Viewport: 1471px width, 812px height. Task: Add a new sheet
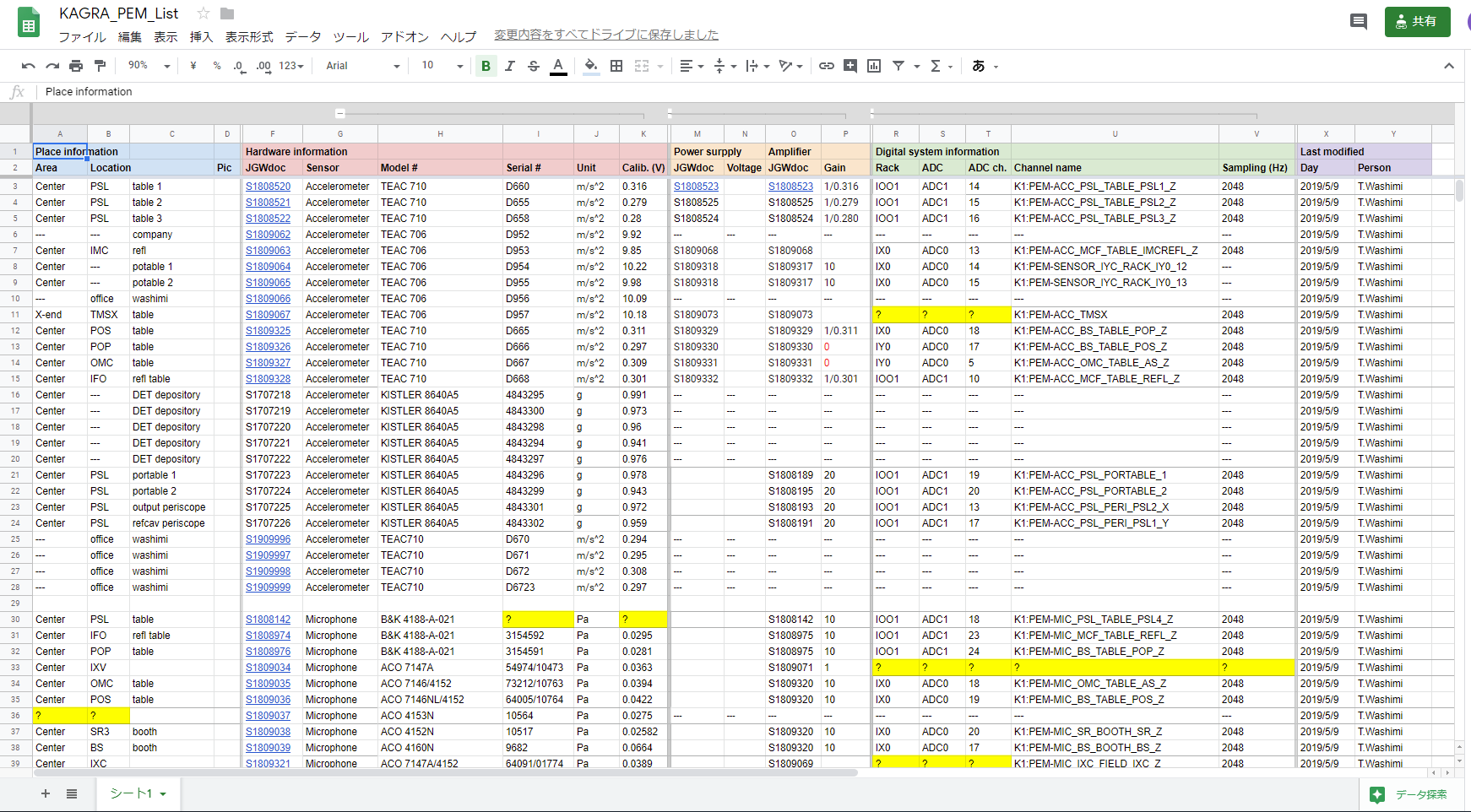(x=46, y=793)
